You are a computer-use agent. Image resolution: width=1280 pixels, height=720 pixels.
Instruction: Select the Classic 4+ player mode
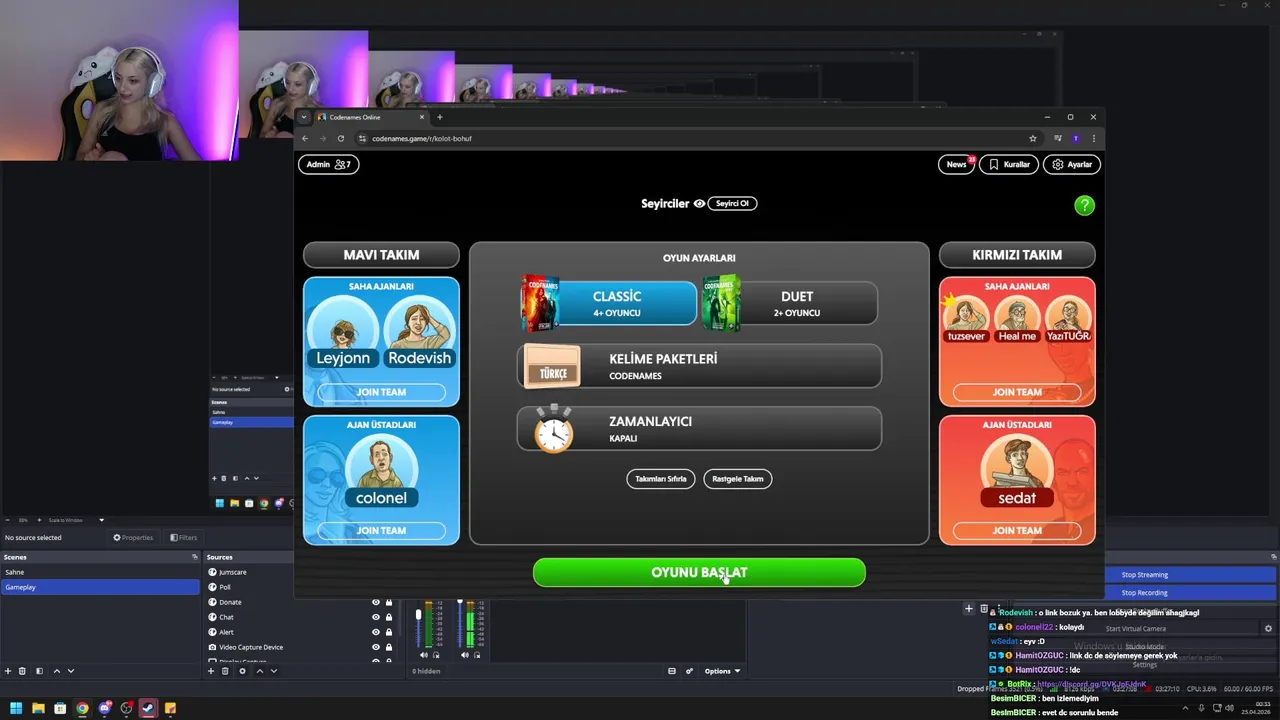coord(609,303)
